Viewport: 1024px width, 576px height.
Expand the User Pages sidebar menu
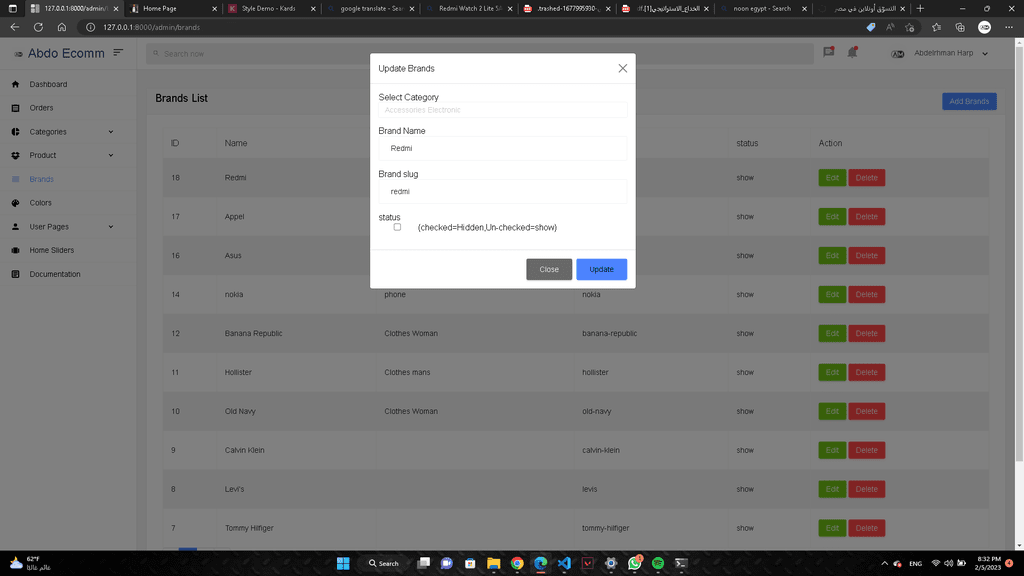tap(110, 227)
